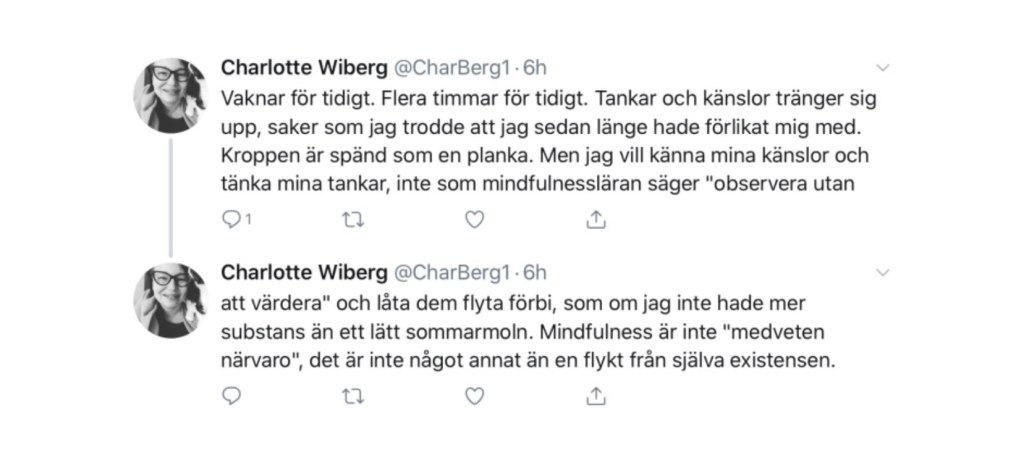Open the second tweet's chevron menu
This screenshot has height=460, width=1024.
882,272
